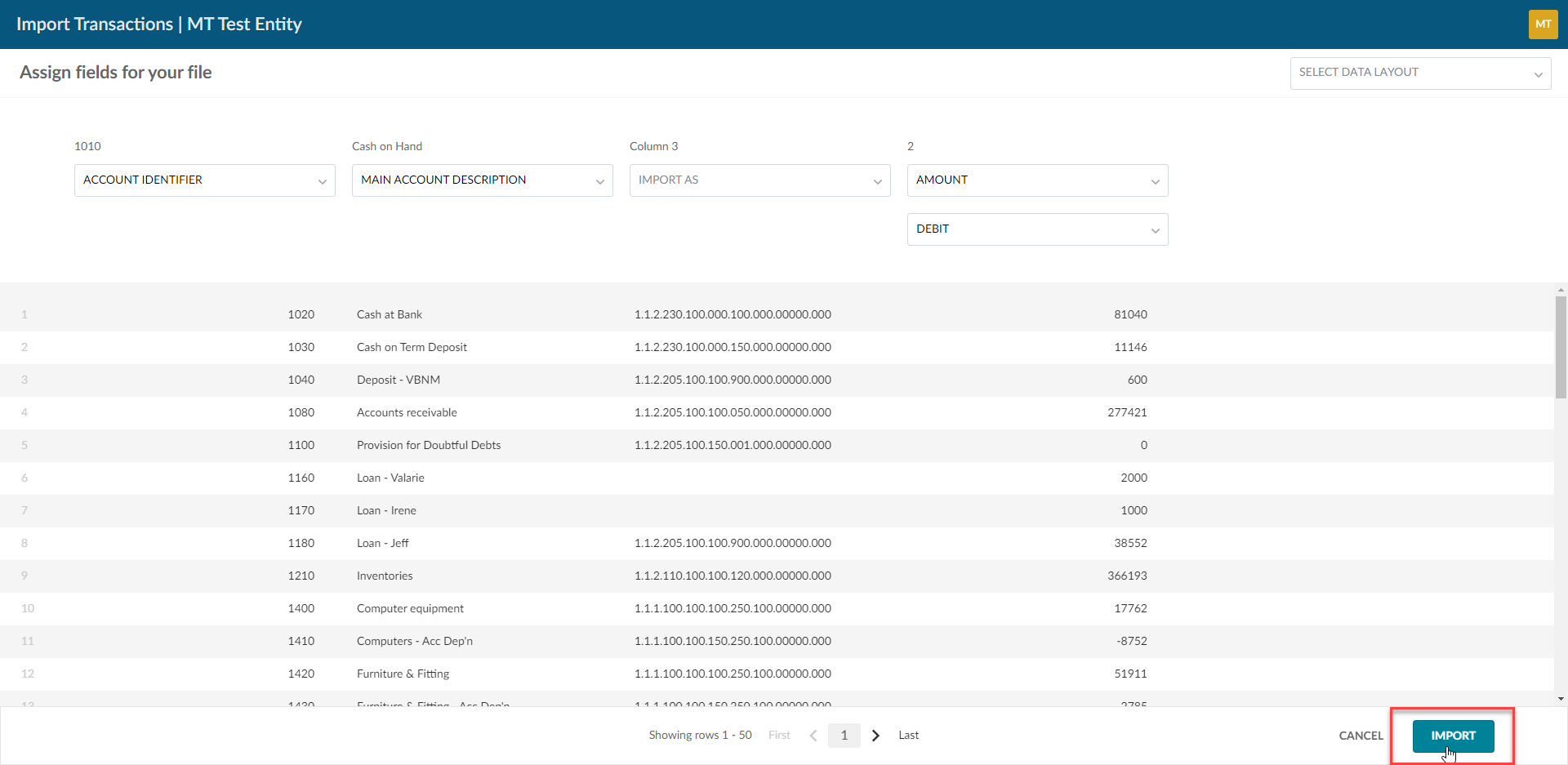Click scrollbar up arrow in table
Image resolution: width=1568 pixels, height=765 pixels.
point(1561,290)
